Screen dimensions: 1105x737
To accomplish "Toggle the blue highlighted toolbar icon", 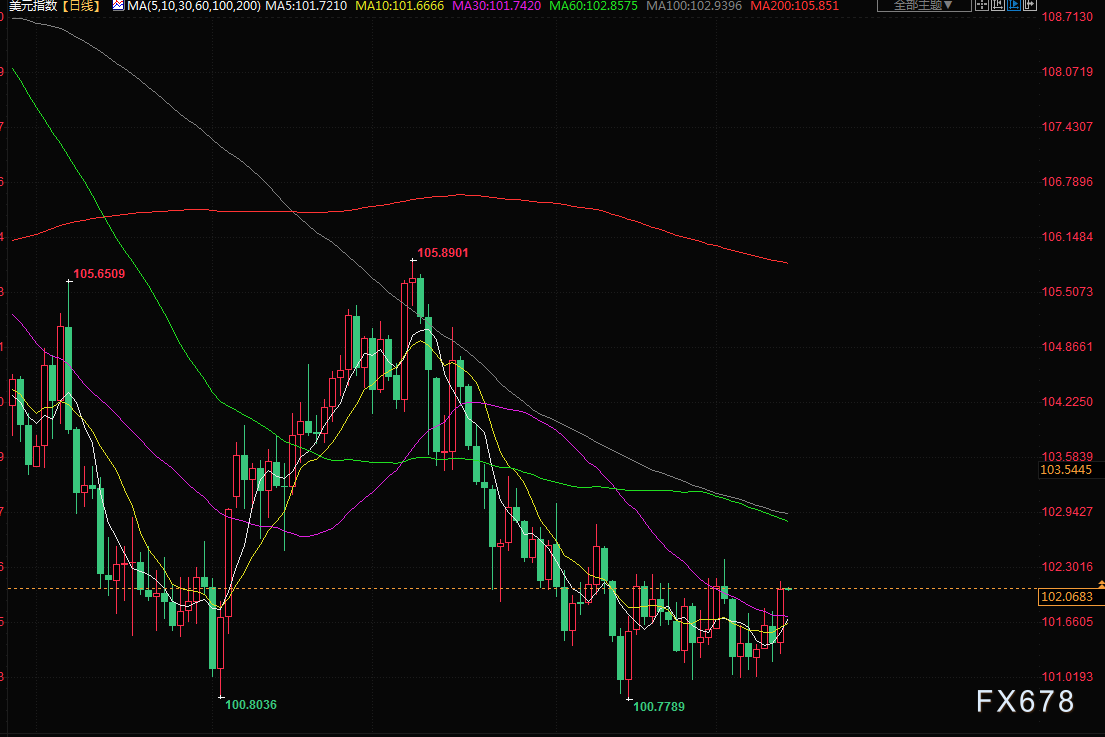I will click(1016, 5).
